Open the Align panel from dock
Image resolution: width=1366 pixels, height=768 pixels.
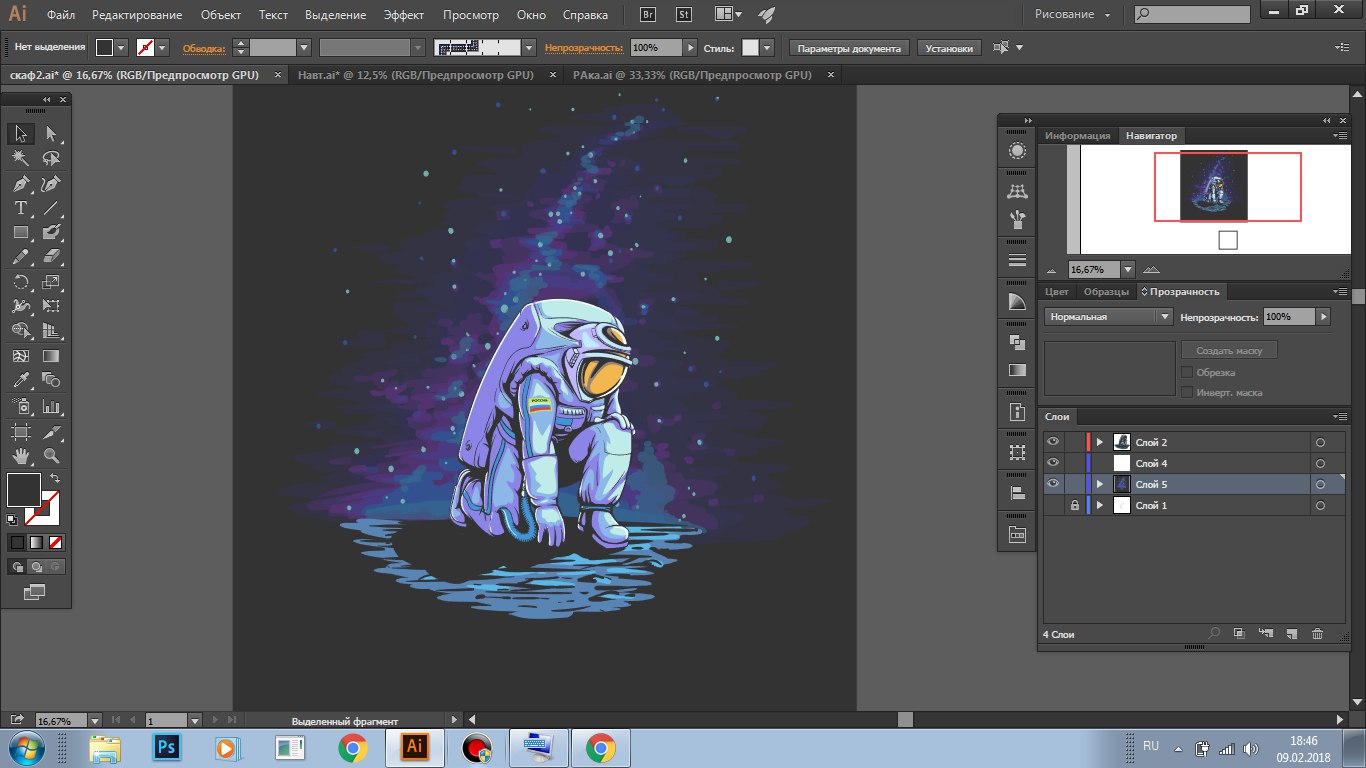click(1017, 493)
